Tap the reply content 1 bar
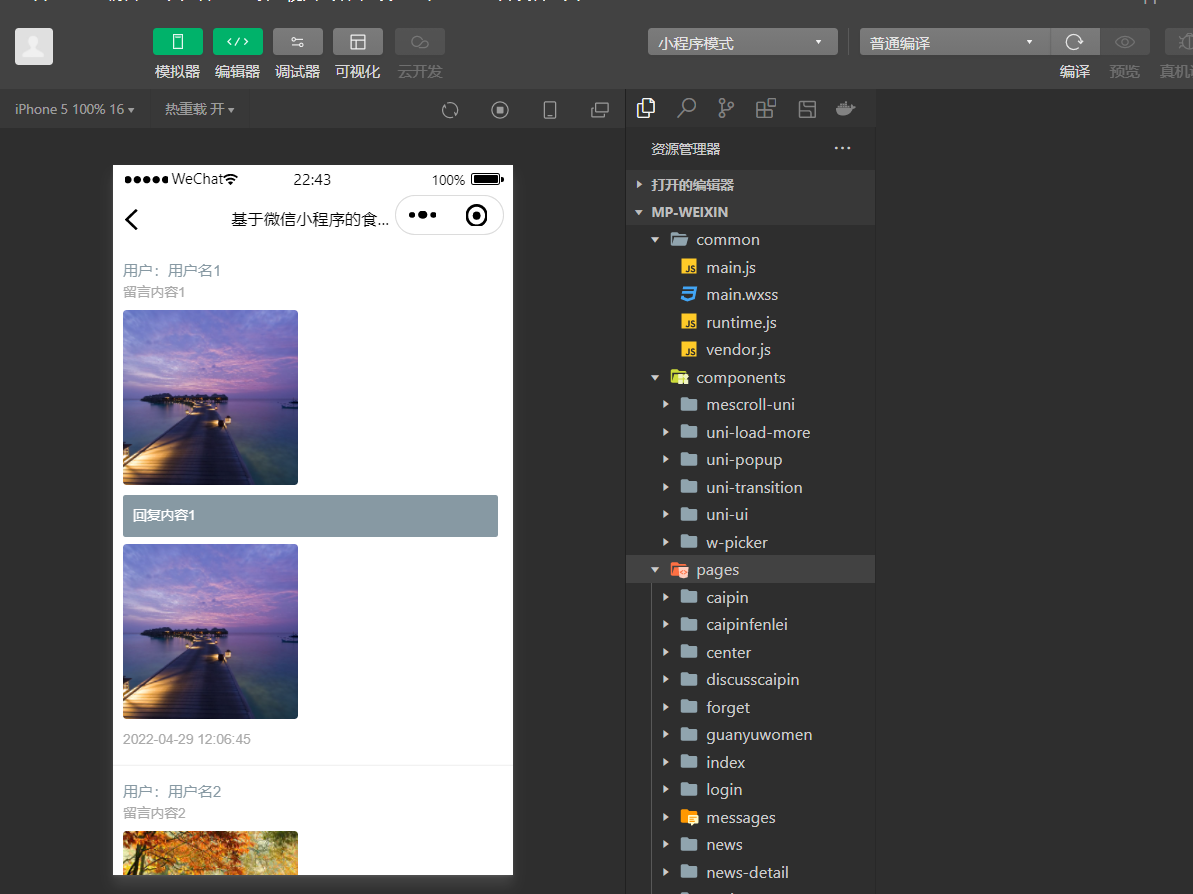Viewport: 1193px width, 894px height. pyautogui.click(x=310, y=516)
